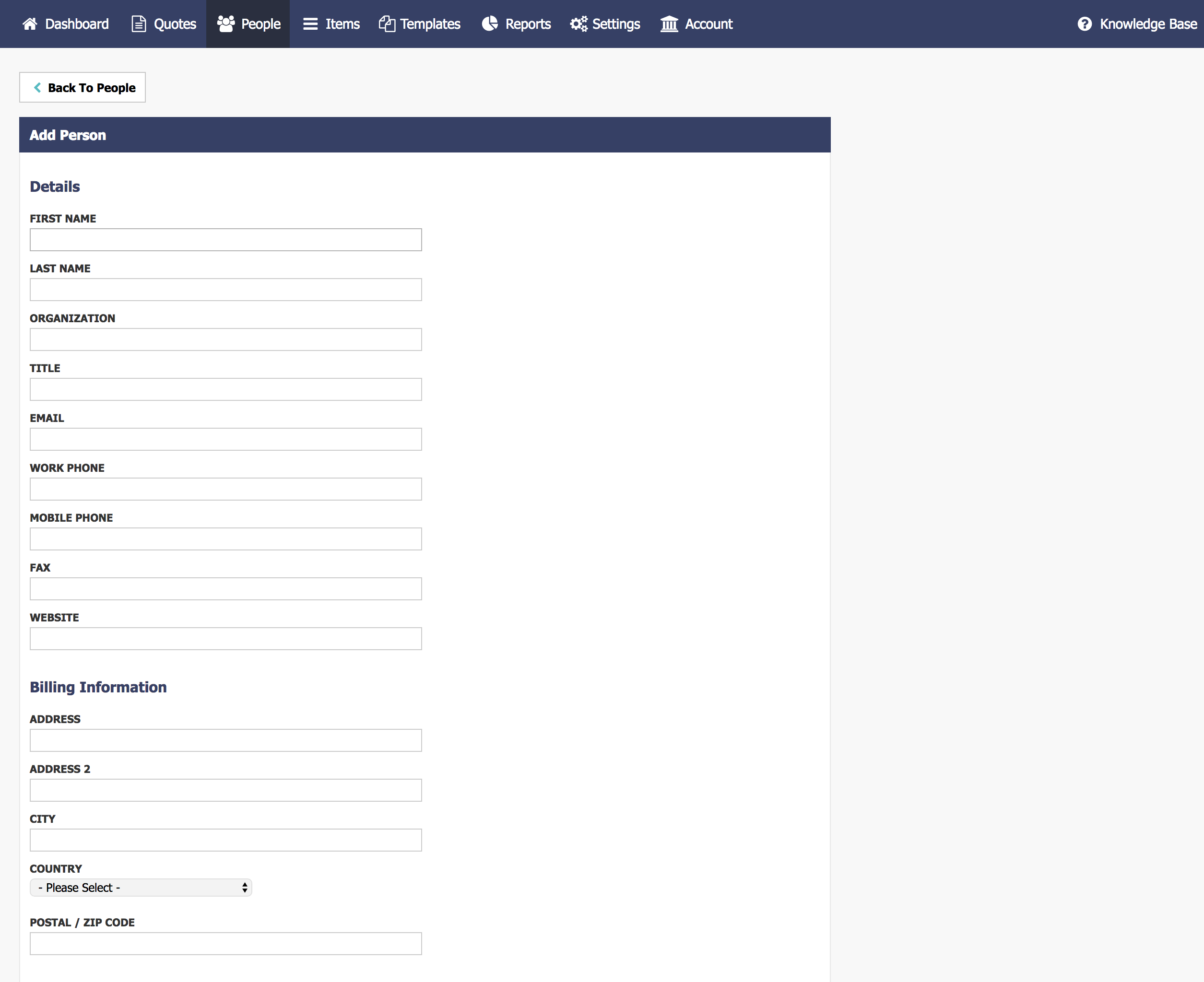This screenshot has height=982, width=1204.
Task: Select the Work Phone input box
Action: click(x=226, y=489)
